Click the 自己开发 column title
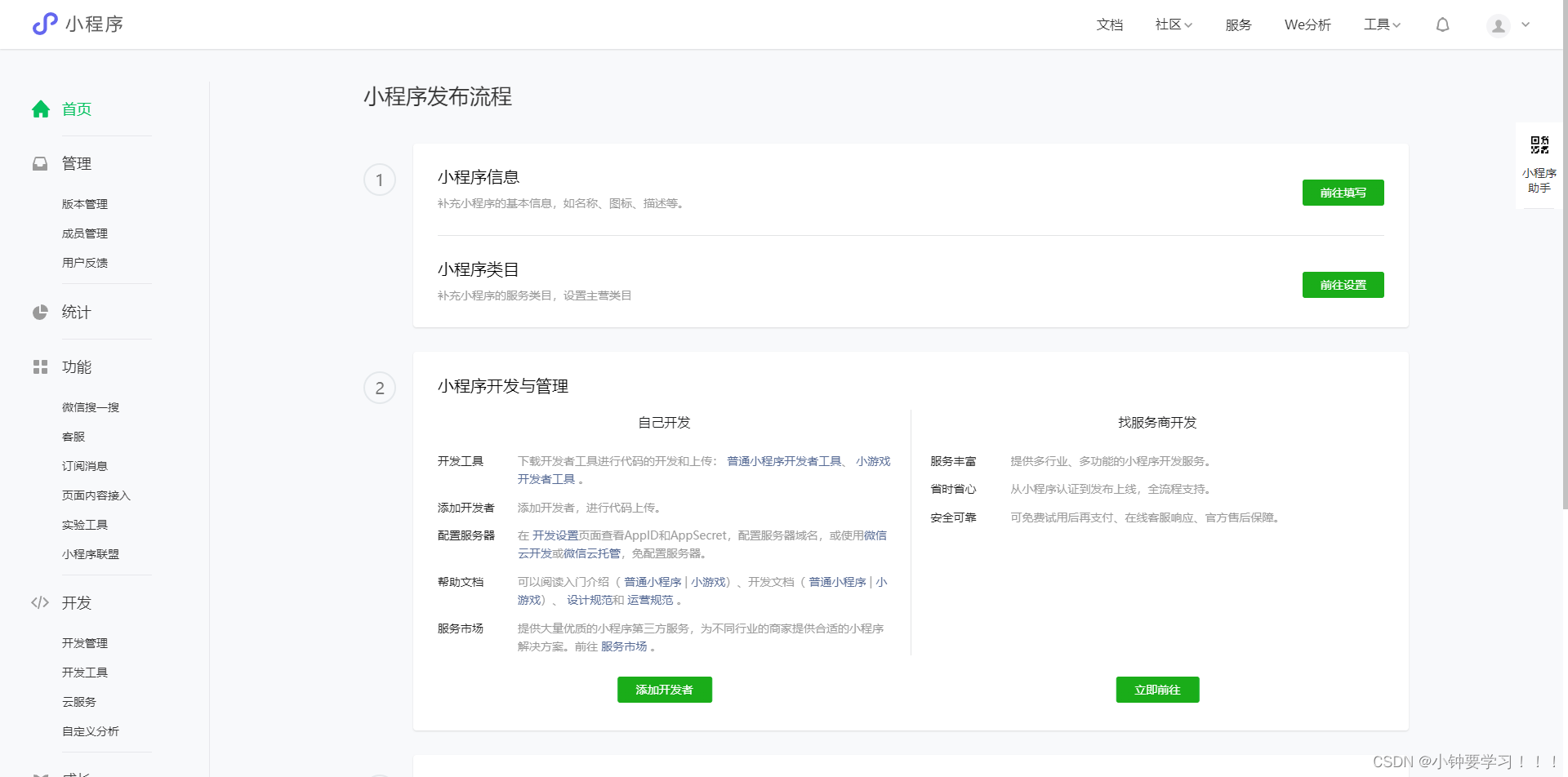This screenshot has width=1568, height=777. click(664, 423)
